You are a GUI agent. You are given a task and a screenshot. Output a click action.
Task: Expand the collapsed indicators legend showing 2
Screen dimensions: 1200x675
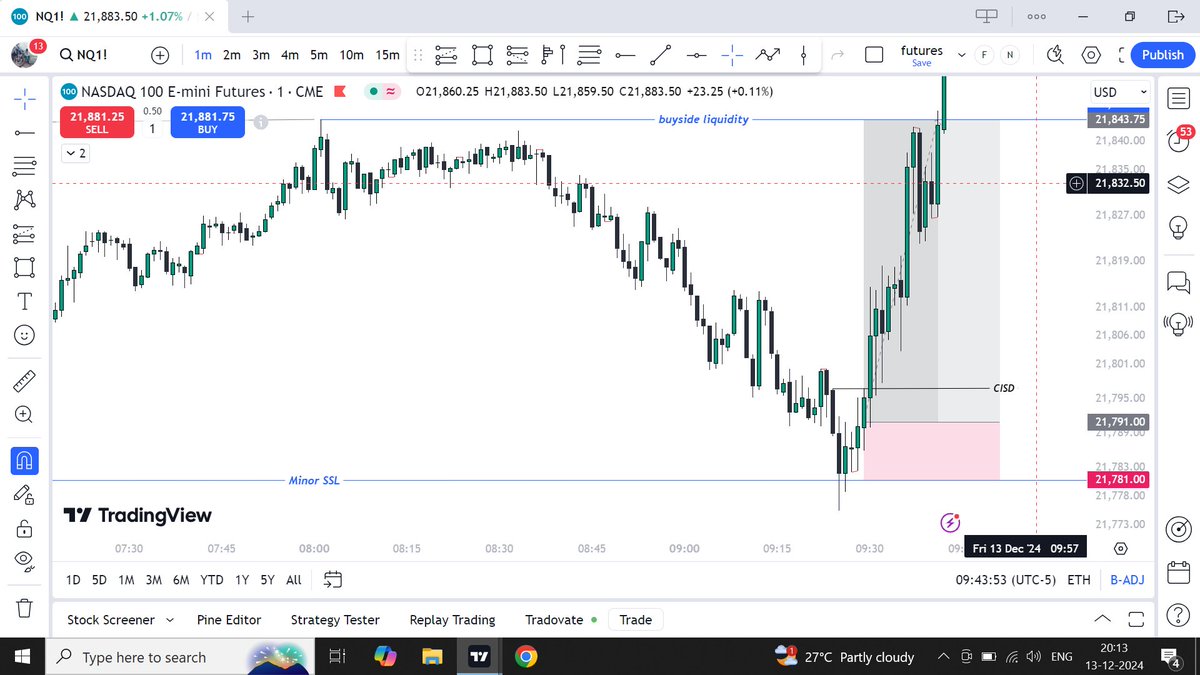pos(75,153)
